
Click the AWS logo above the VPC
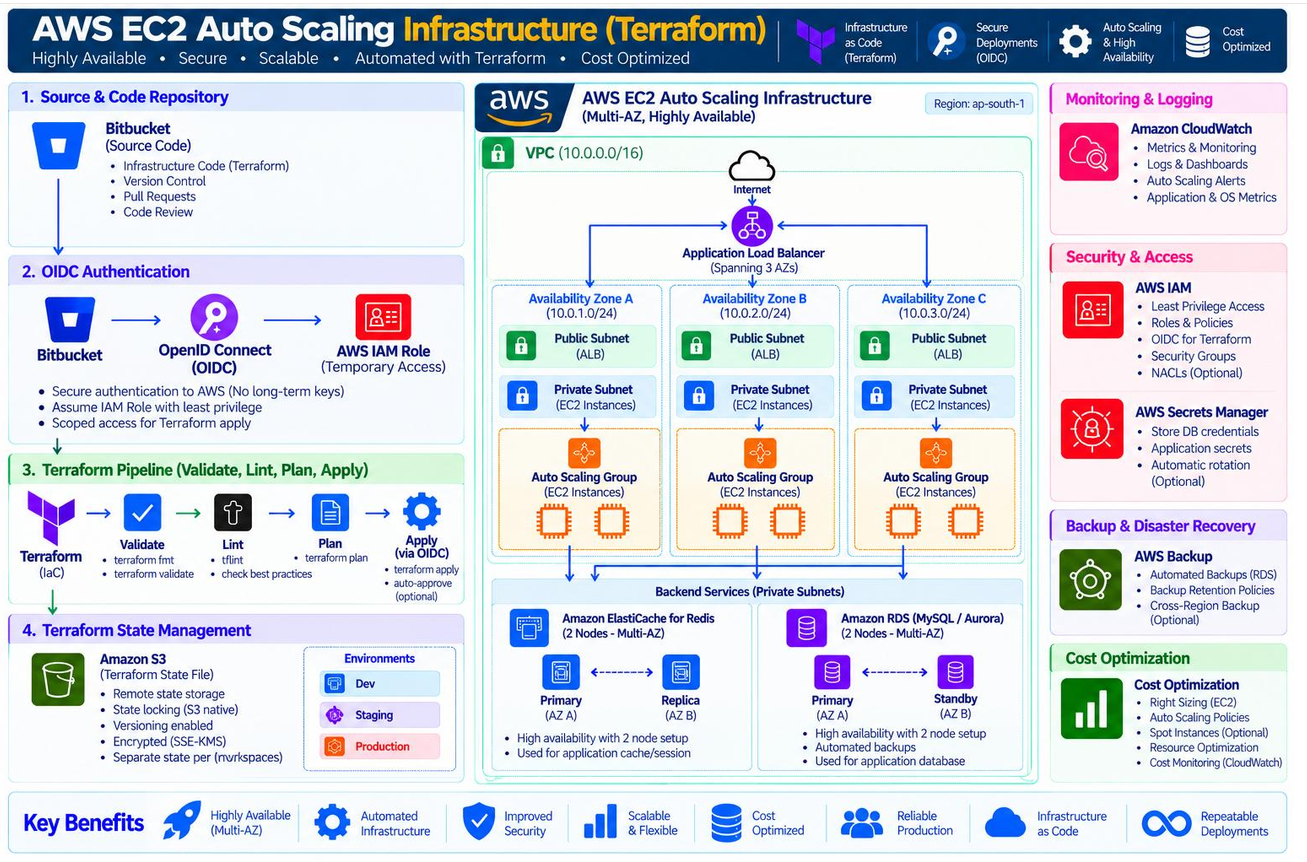(520, 108)
